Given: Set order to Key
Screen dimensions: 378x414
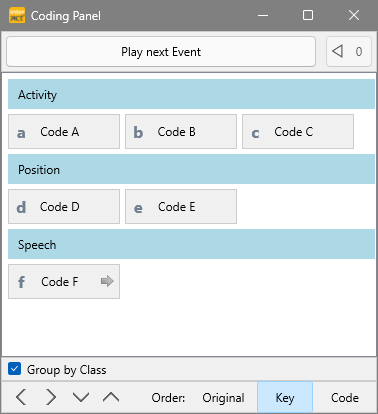Looking at the screenshot, I should click(x=285, y=397).
